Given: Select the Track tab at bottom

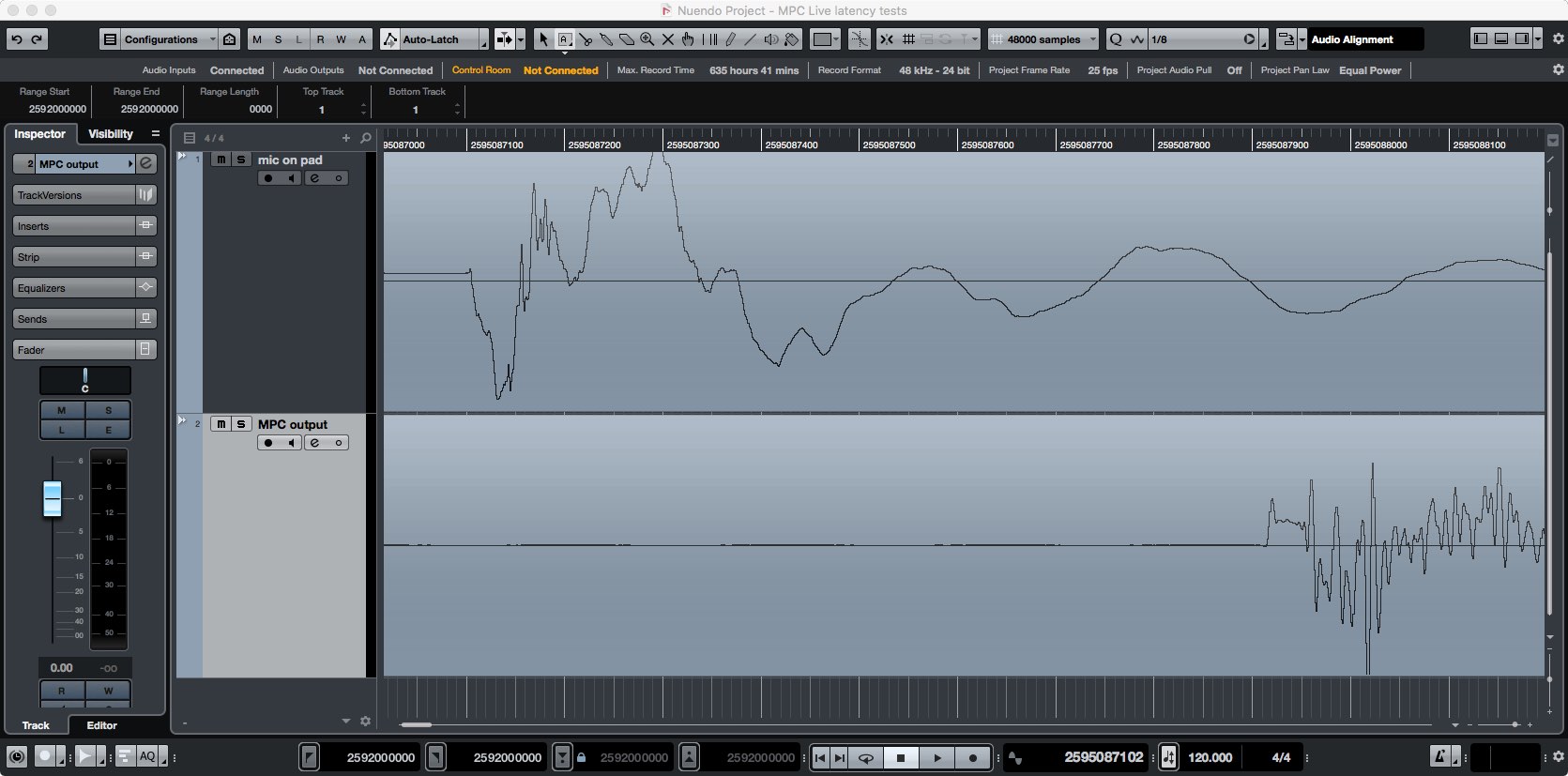Looking at the screenshot, I should point(36,725).
